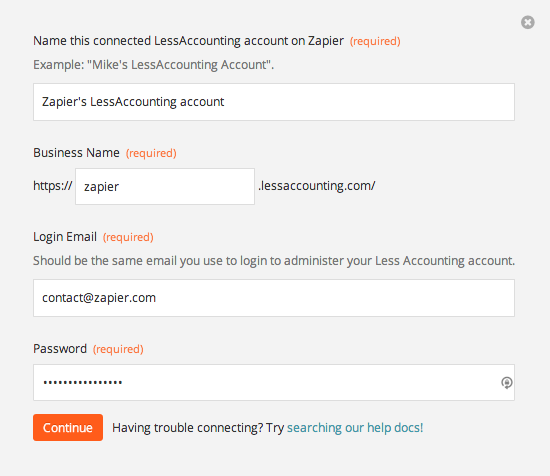This screenshot has height=476, width=550.
Task: Click the Name this connected LessAccounting account label
Action: click(188, 41)
